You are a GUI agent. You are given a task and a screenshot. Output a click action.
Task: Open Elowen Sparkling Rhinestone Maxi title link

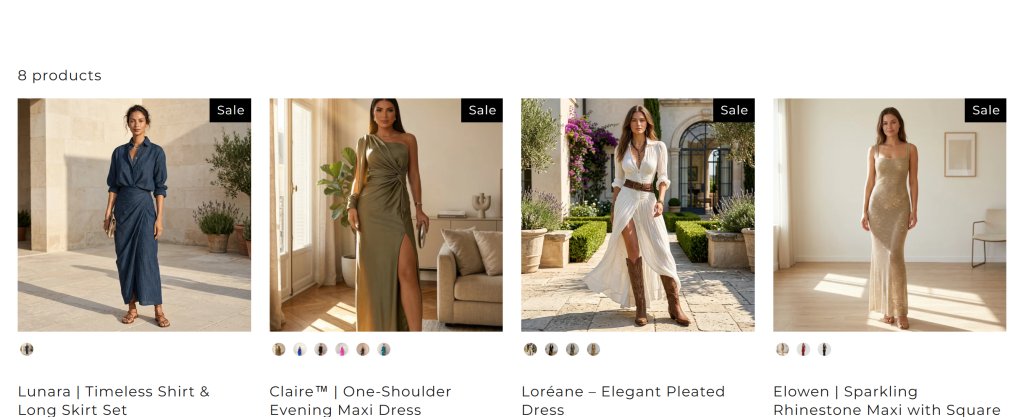tap(887, 400)
